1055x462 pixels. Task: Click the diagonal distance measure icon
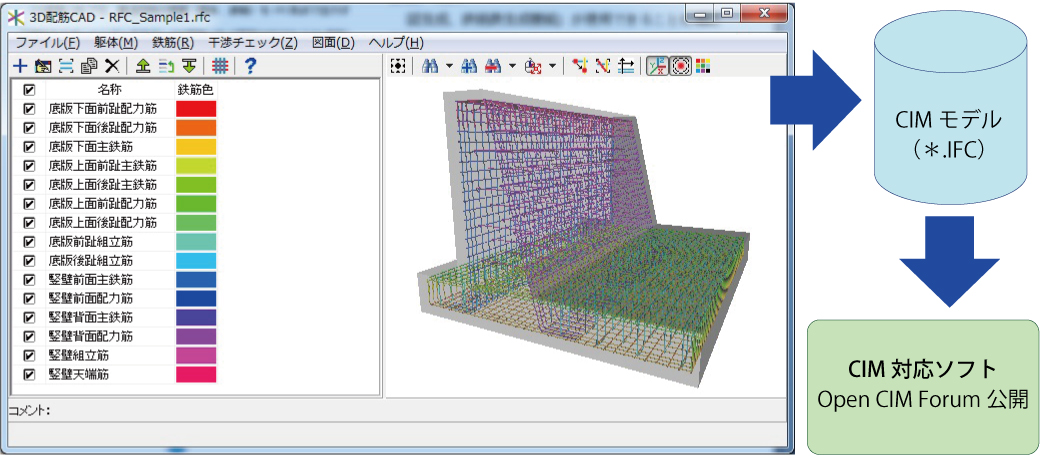tap(603, 66)
